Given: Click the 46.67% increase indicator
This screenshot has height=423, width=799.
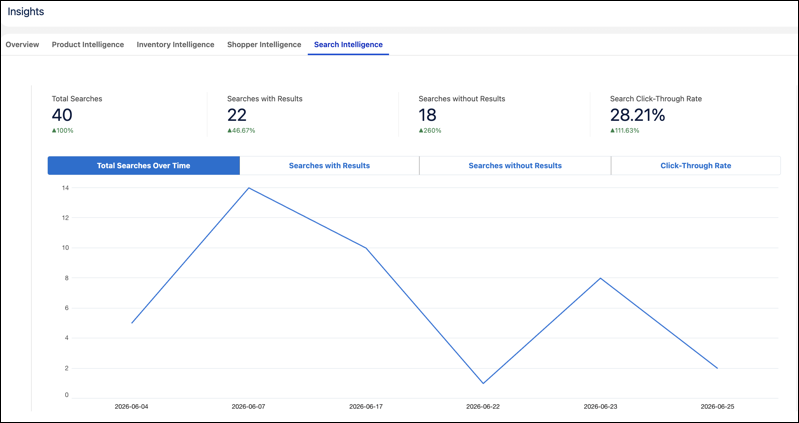Looking at the screenshot, I should coord(241,130).
